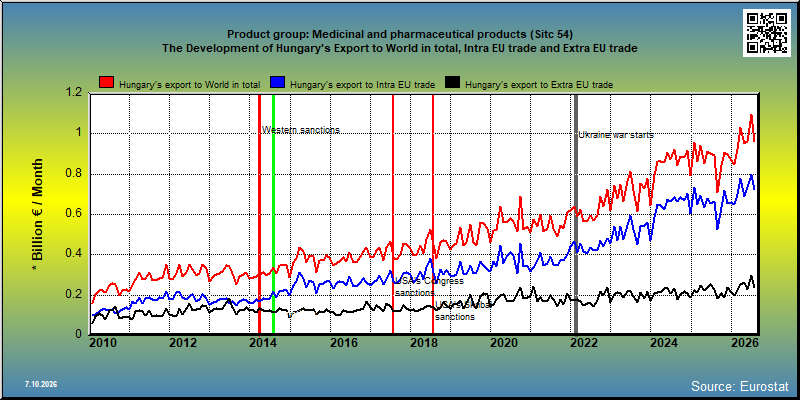Click the y-axis value 0.8
Viewport: 800px width, 400px height.
click(x=74, y=173)
